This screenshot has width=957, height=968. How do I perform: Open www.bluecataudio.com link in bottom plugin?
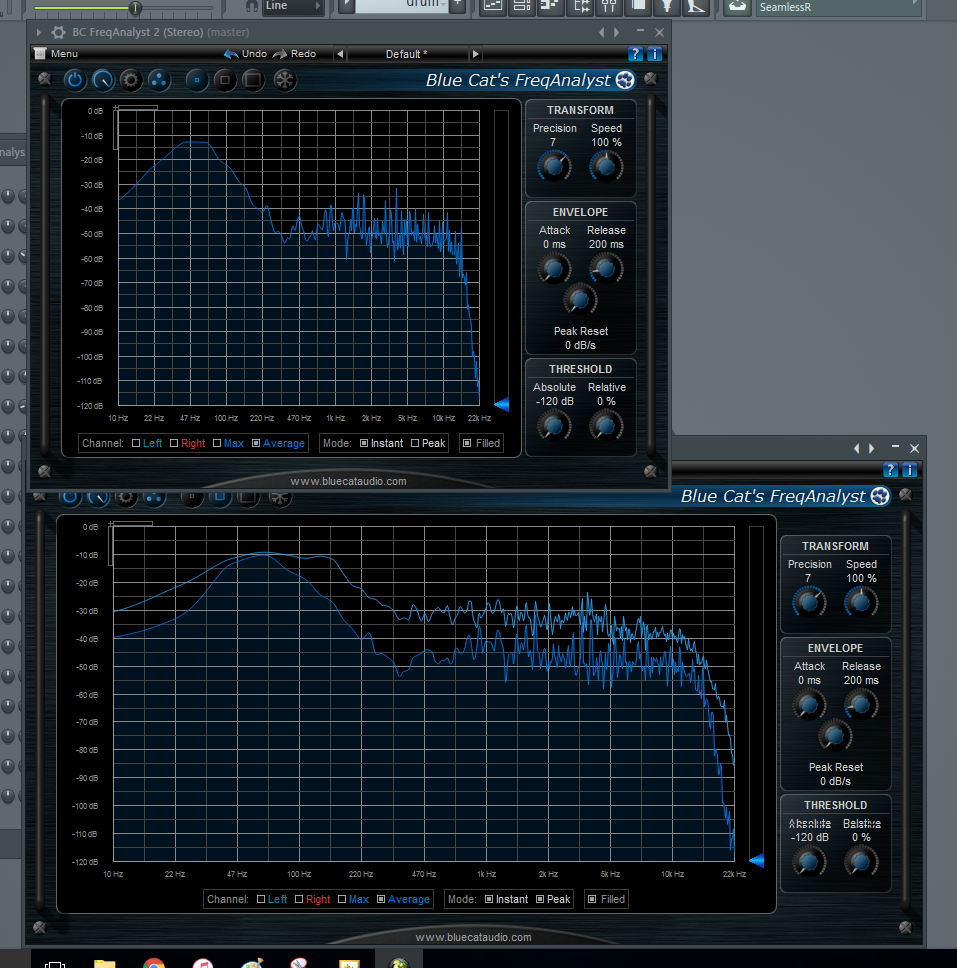click(x=473, y=937)
